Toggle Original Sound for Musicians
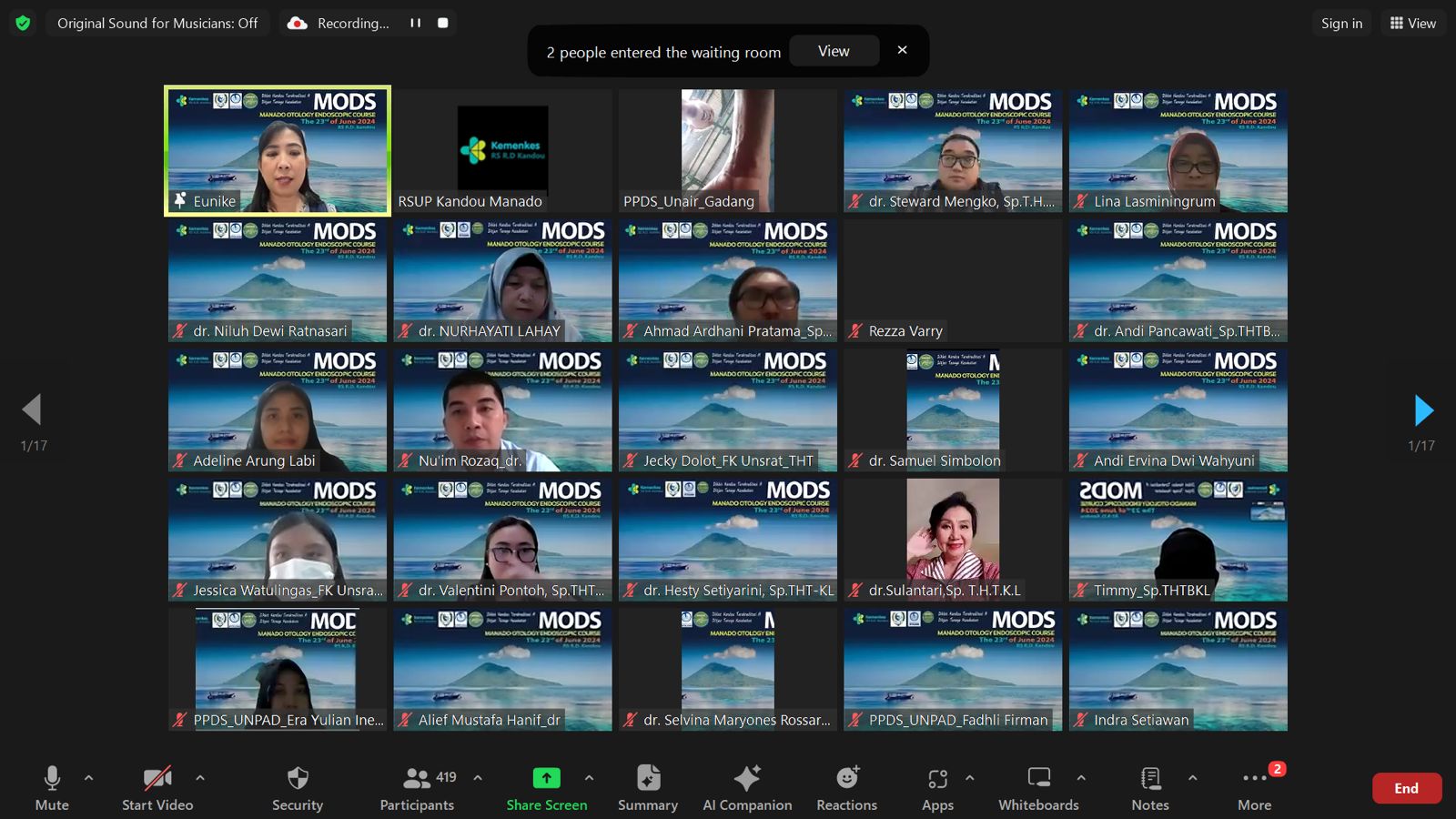The height and width of the screenshot is (819, 1456). tap(157, 23)
